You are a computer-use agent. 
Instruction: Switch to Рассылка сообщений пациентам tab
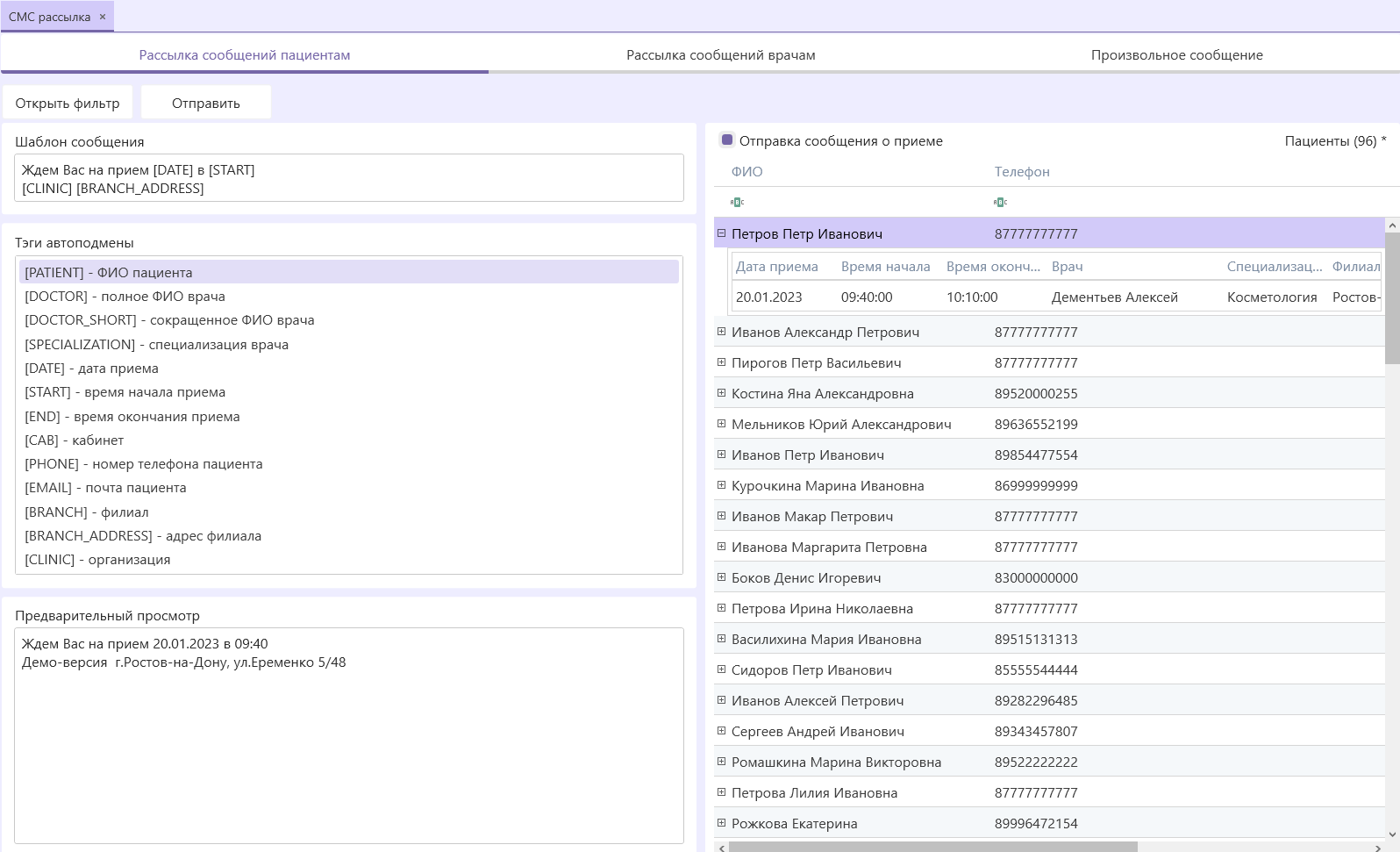245,54
